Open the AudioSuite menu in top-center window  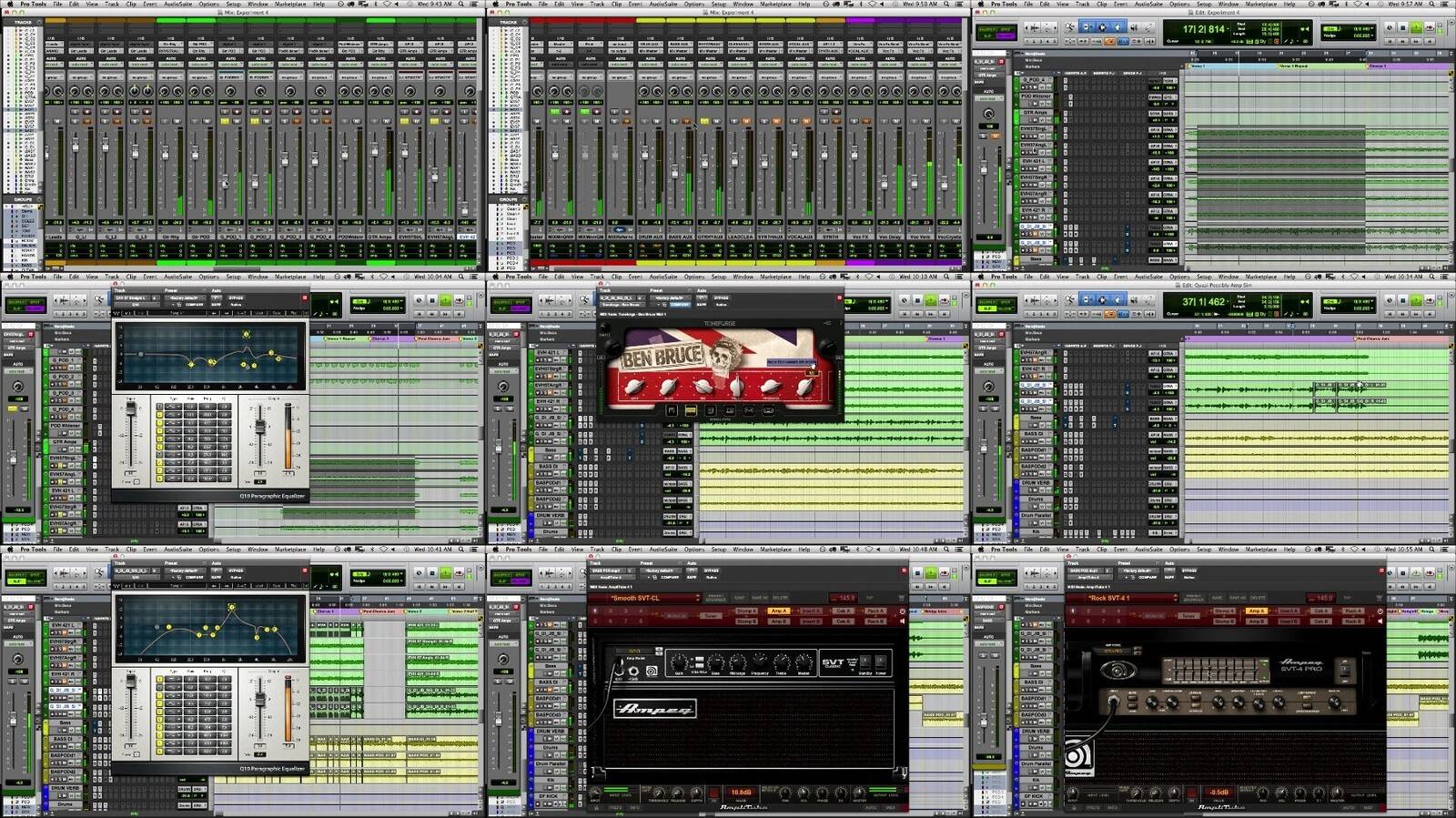pyautogui.click(x=663, y=4)
